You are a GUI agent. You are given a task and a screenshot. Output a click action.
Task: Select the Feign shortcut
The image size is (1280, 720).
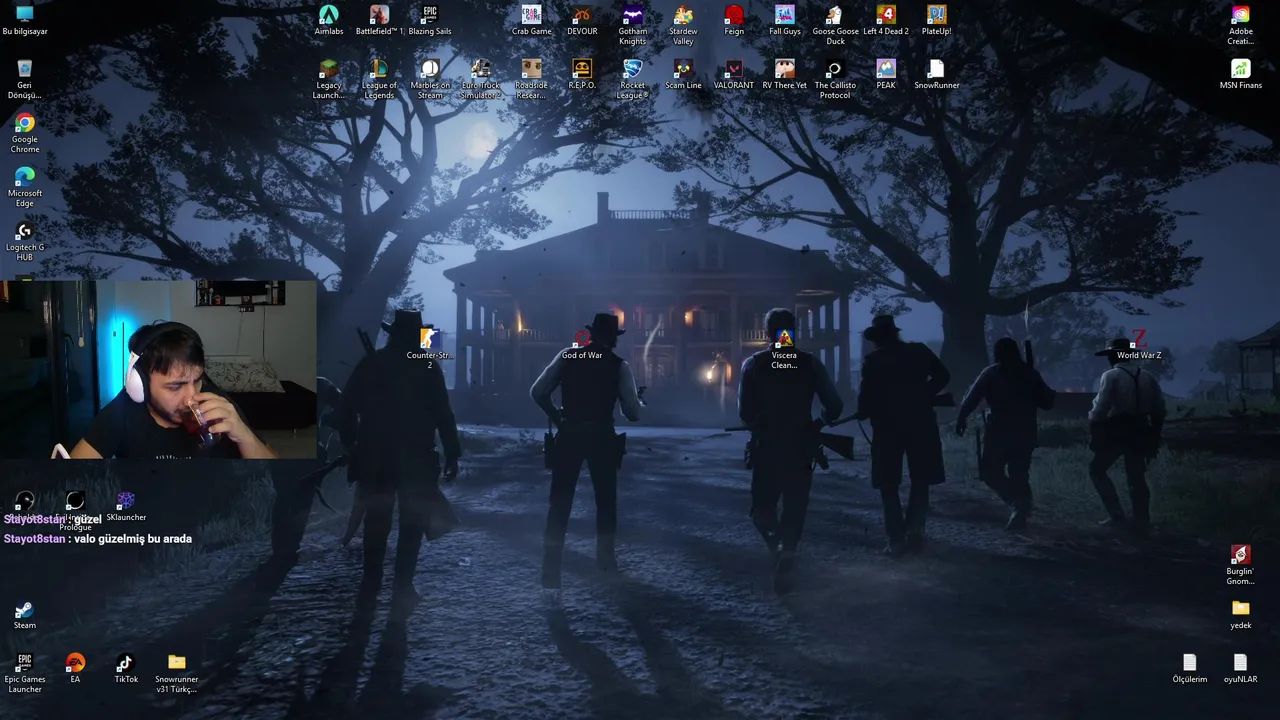pos(734,20)
